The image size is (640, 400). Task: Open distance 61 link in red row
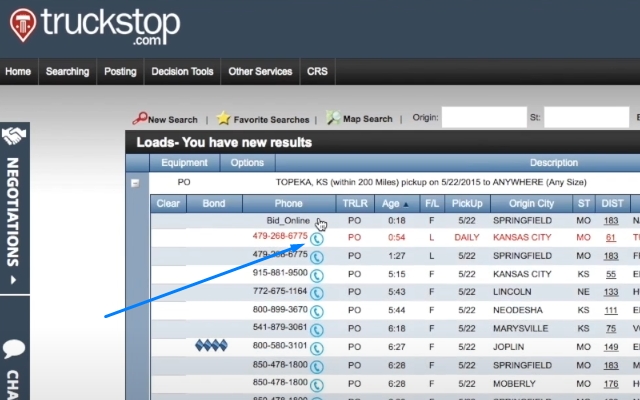tap(611, 238)
